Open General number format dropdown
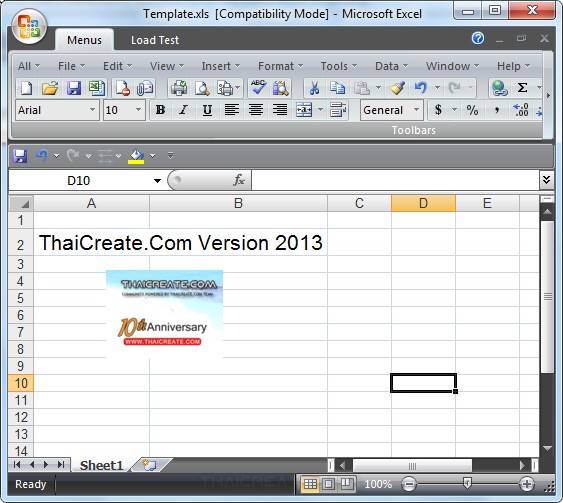 [x=417, y=110]
